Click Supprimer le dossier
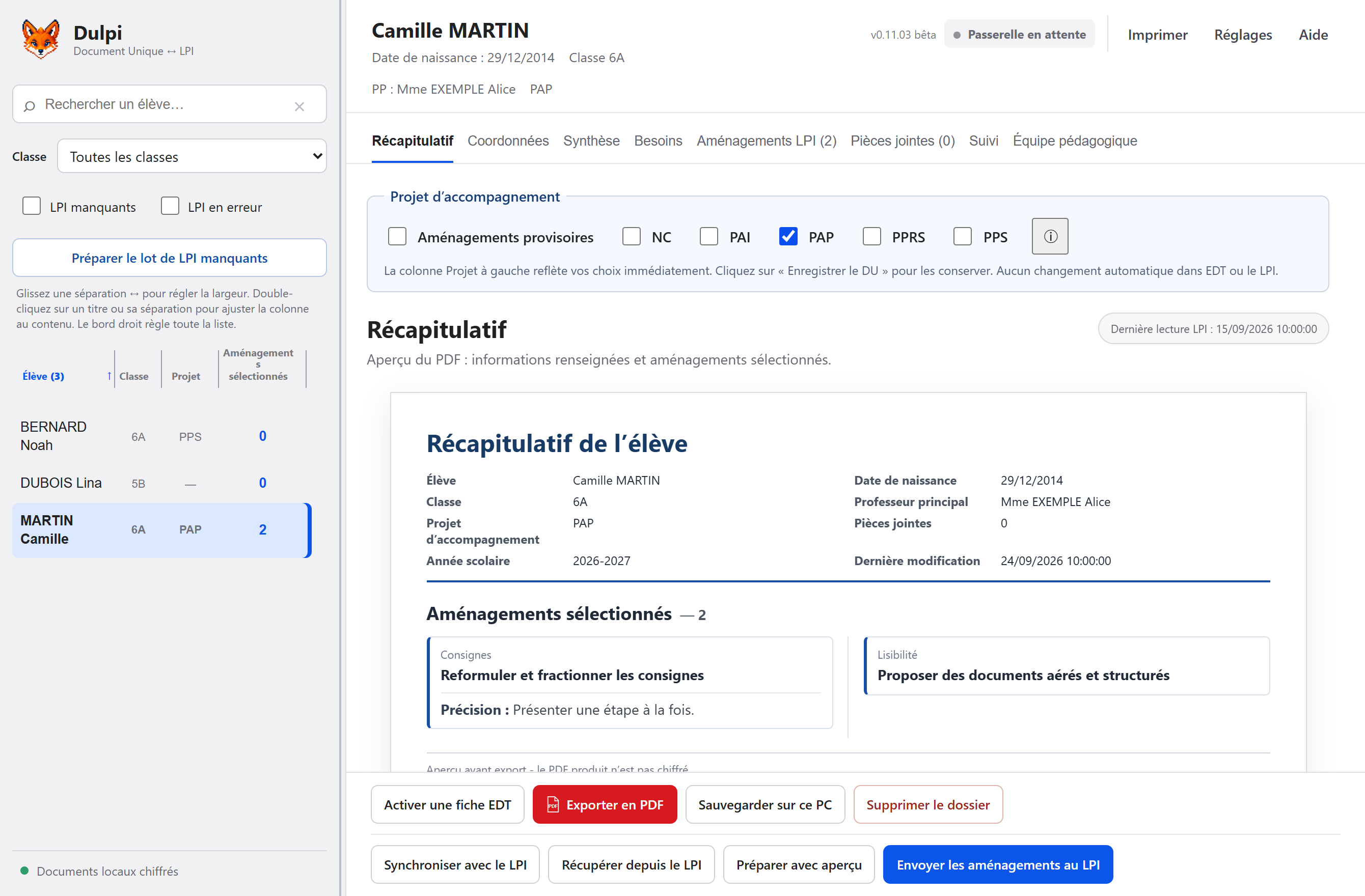Image resolution: width=1365 pixels, height=896 pixels. 928,805
